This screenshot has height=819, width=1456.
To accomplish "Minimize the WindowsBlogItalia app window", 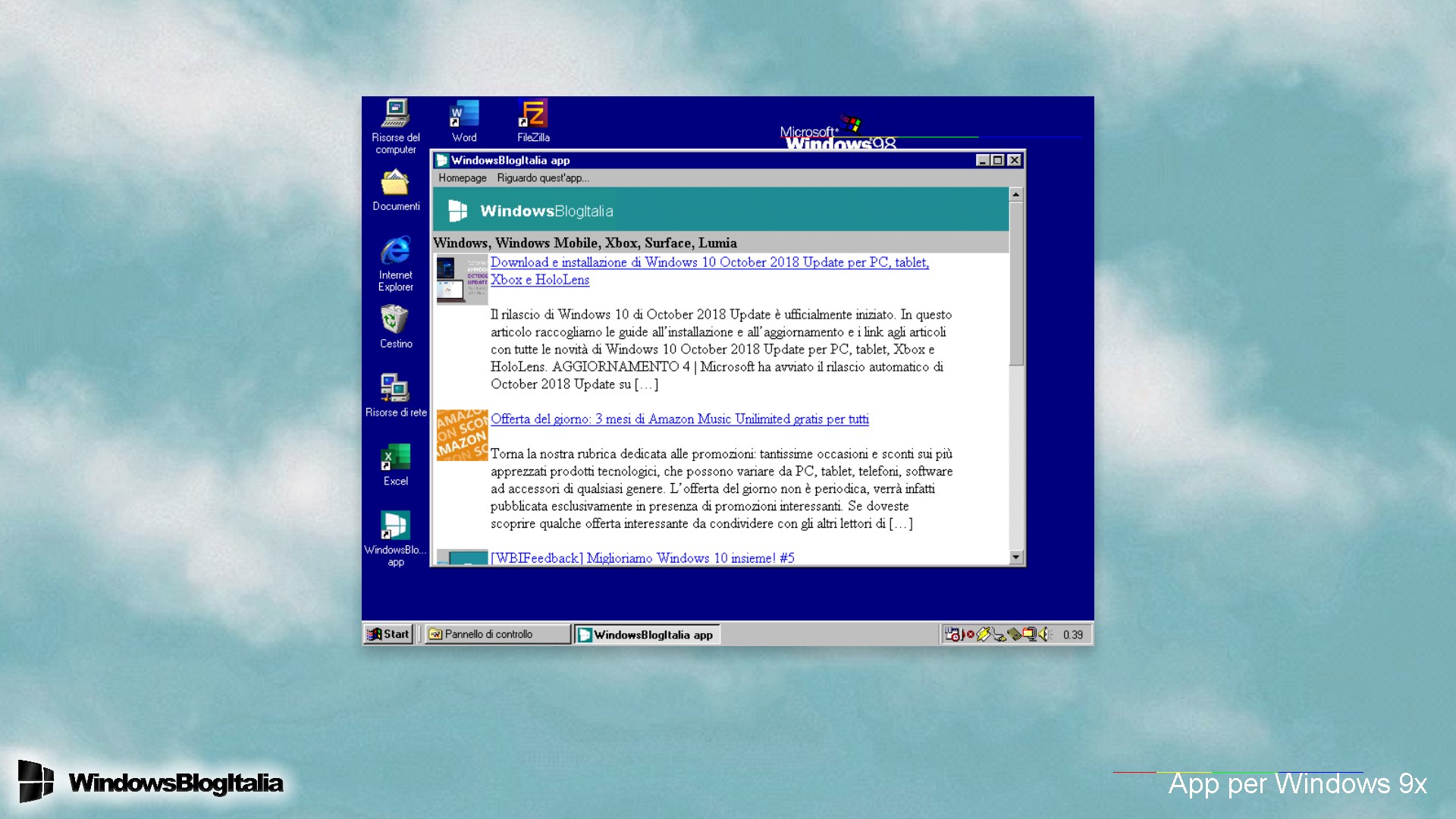I will click(x=983, y=160).
